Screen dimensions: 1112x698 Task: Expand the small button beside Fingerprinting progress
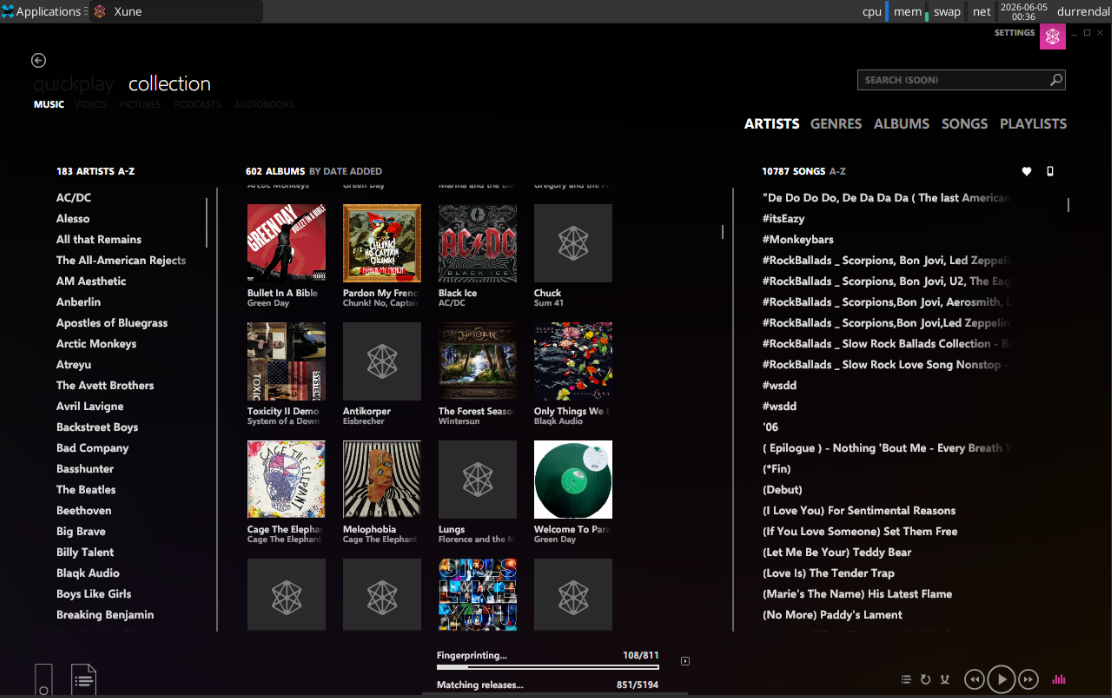pos(685,661)
